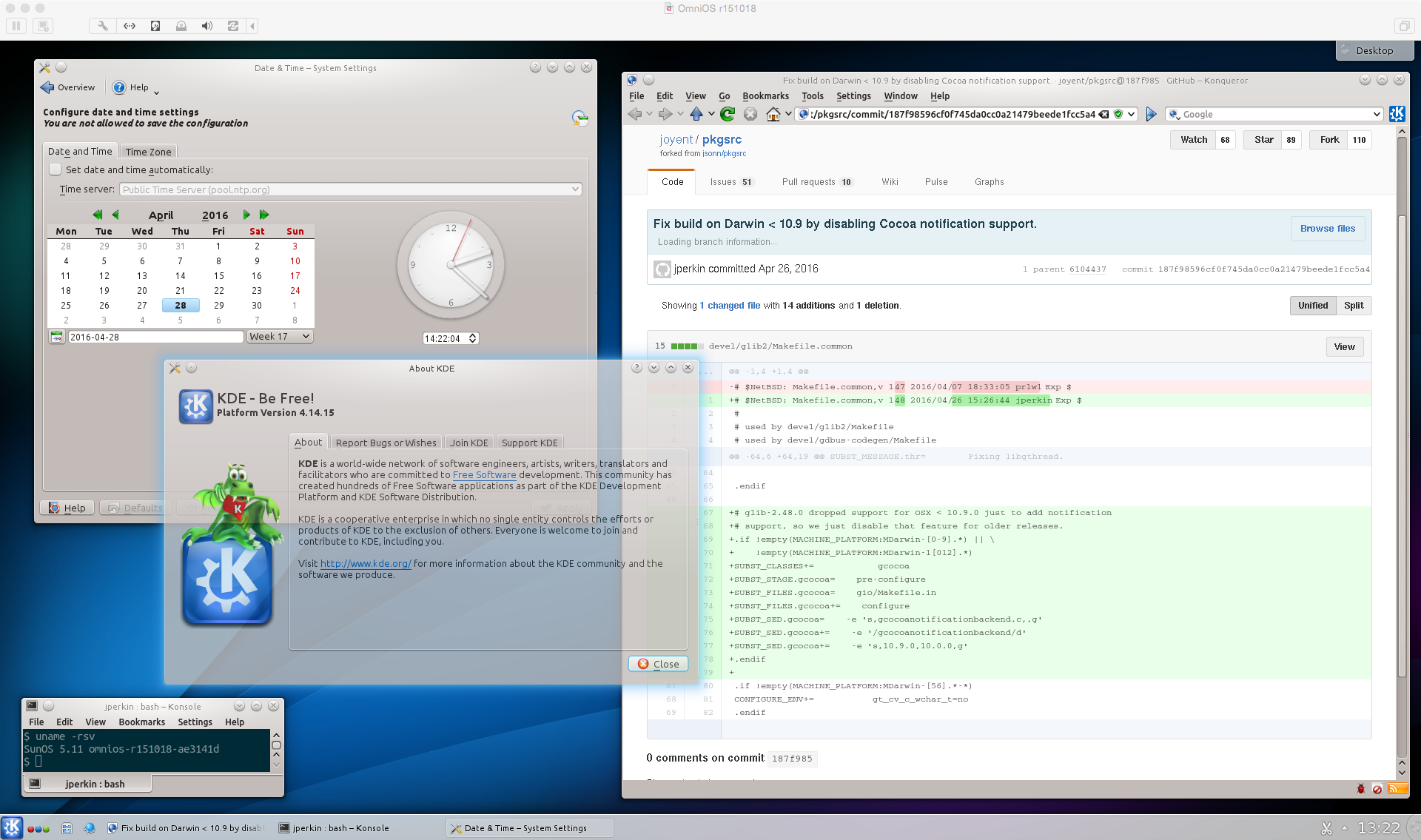Viewport: 1421px width, 840px height.
Task: Expand the Time server combo box
Action: [574, 189]
